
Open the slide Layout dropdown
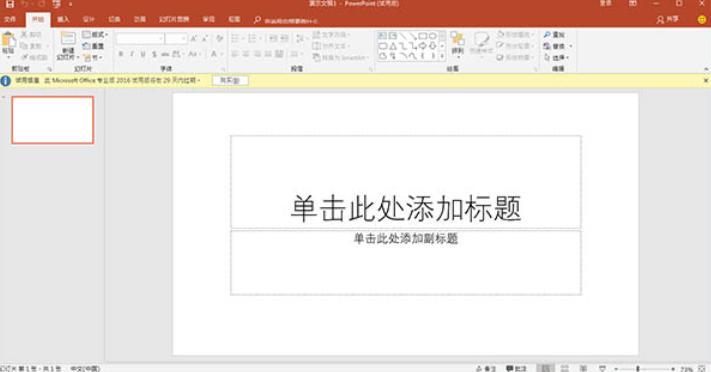click(x=95, y=34)
